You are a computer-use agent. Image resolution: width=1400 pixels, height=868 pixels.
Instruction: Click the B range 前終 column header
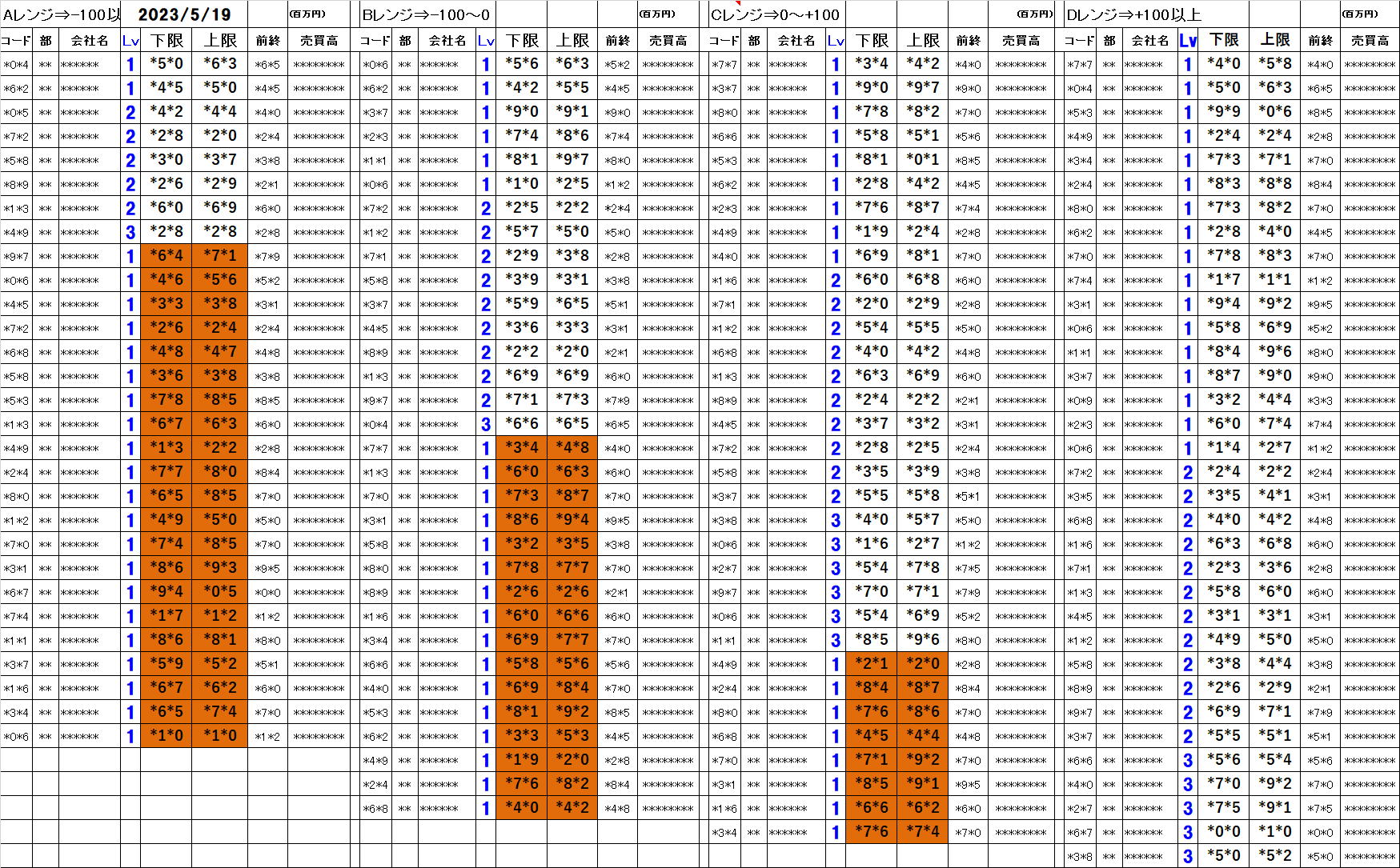pyautogui.click(x=617, y=40)
